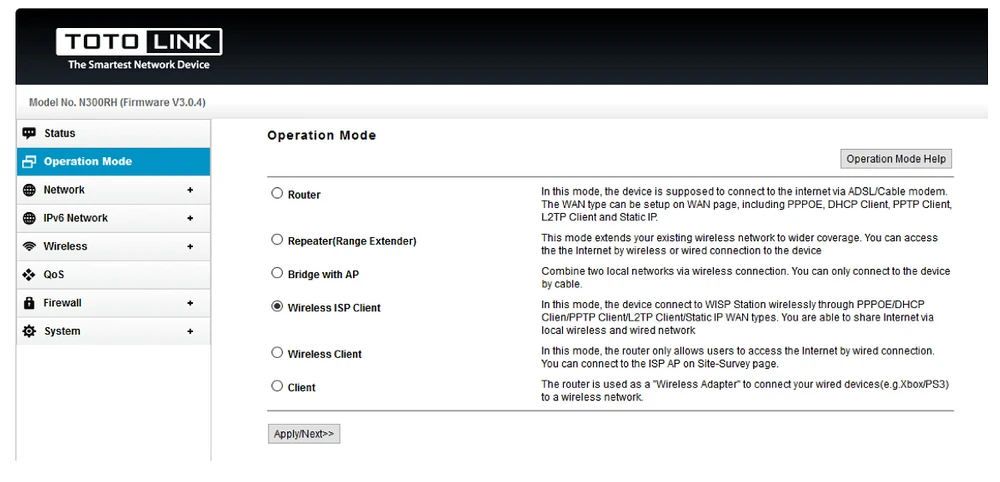Click the Firewall padlock icon
Image resolution: width=1000 pixels, height=482 pixels.
(29, 303)
